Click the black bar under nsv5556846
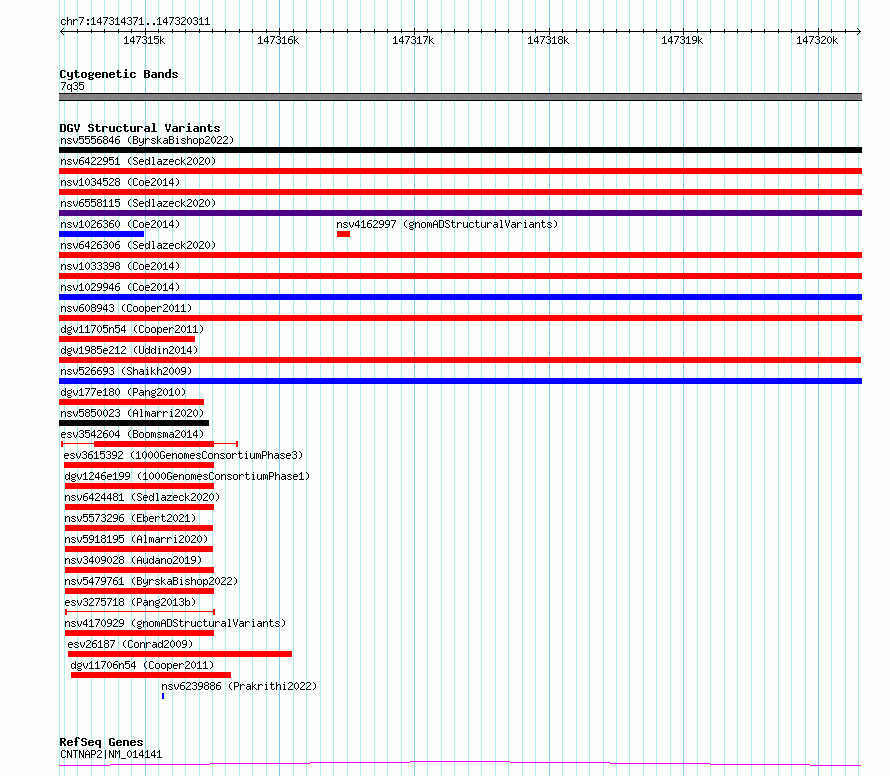This screenshot has height=776, width=890. coord(460,150)
